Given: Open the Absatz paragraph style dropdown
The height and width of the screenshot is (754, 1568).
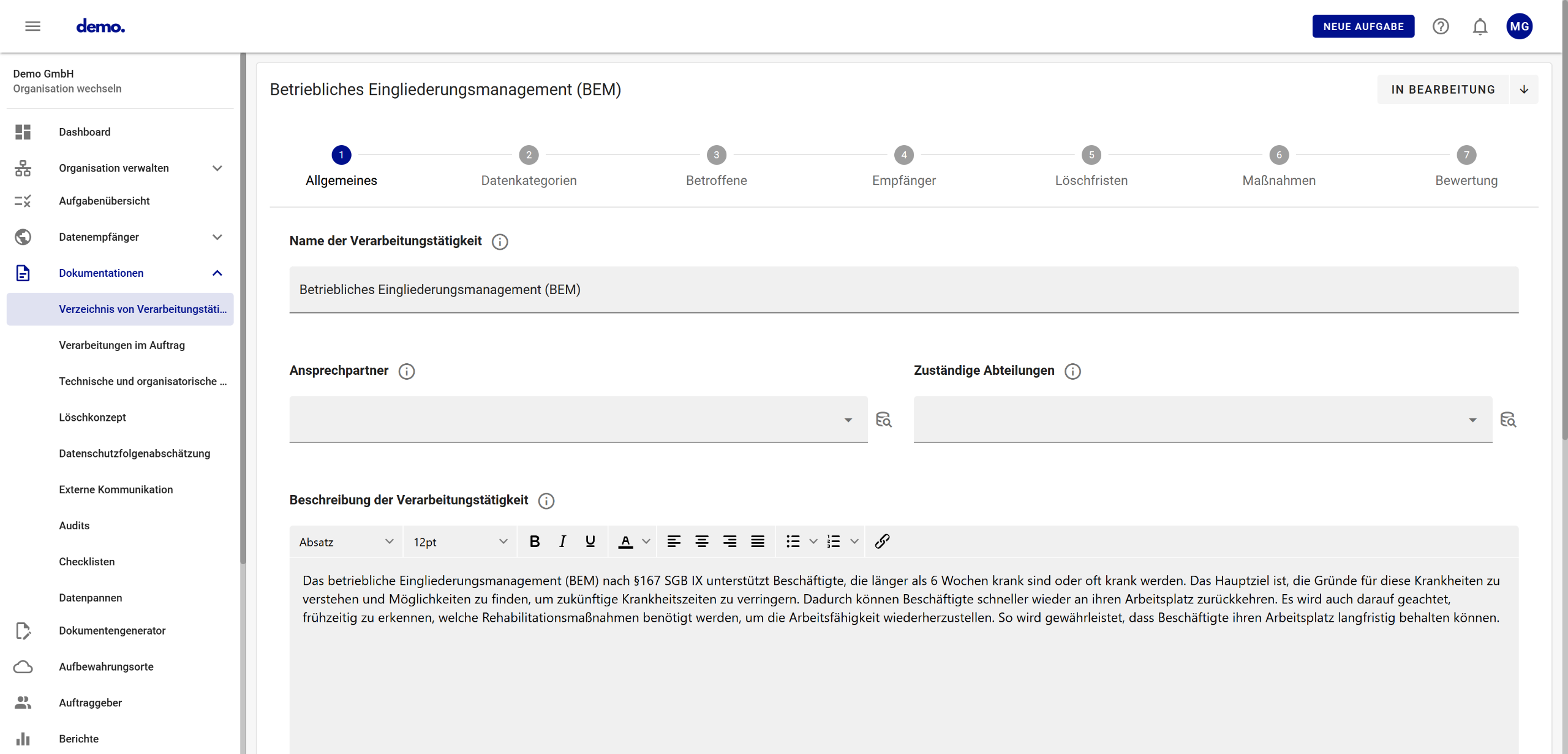Looking at the screenshot, I should click(x=345, y=541).
